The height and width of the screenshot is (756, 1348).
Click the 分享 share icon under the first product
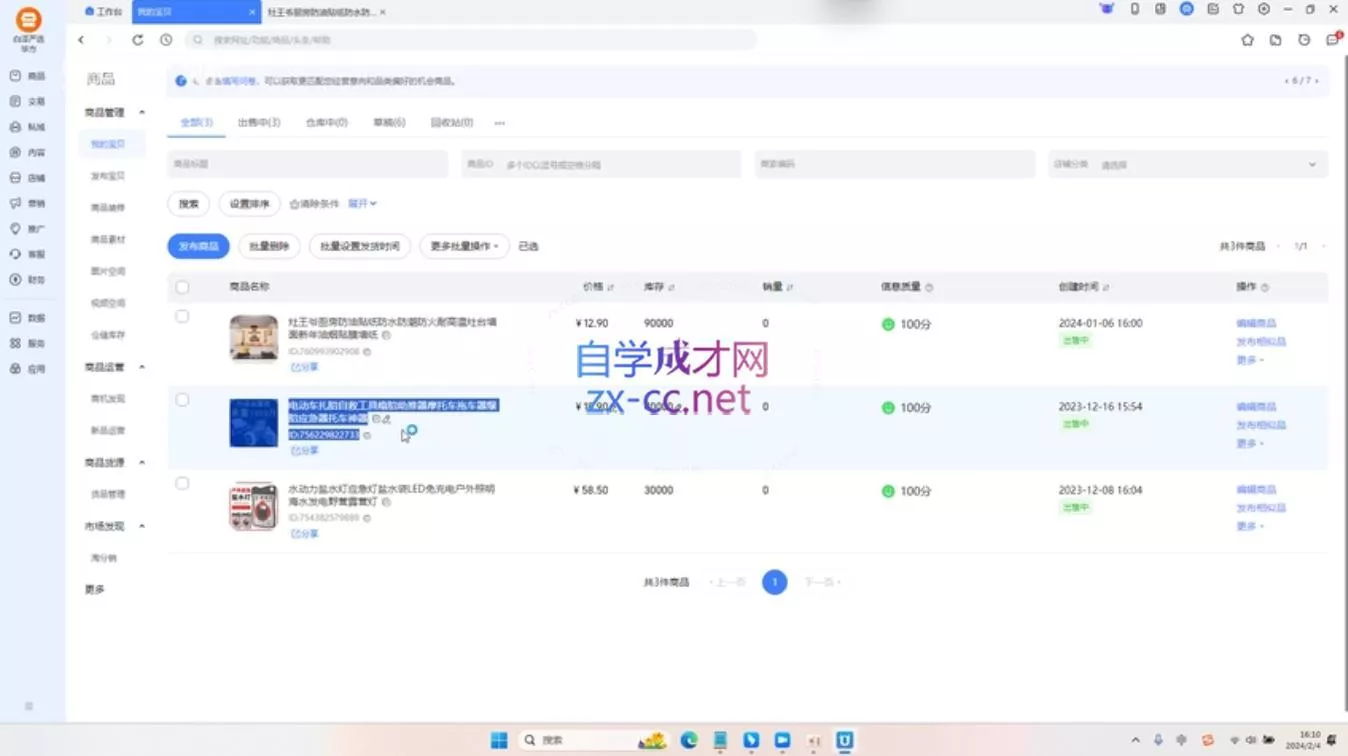[x=302, y=366]
